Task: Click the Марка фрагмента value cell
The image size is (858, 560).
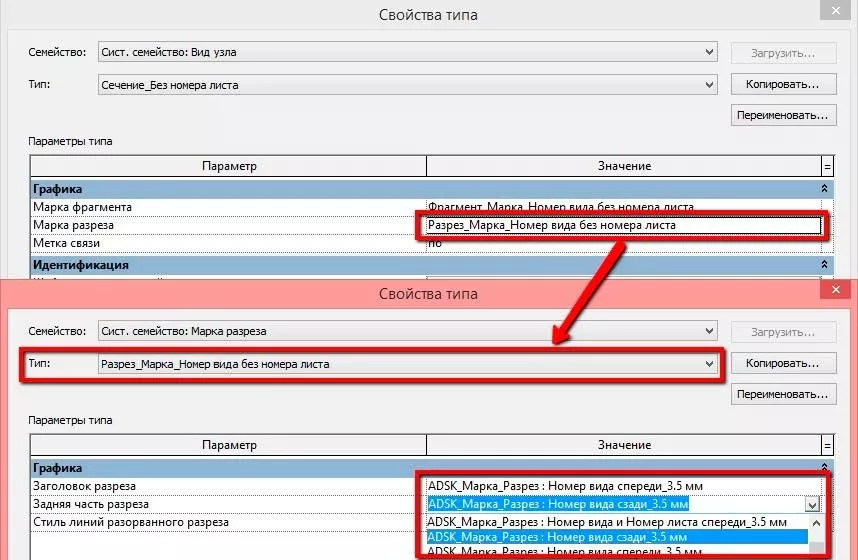Action: [622, 207]
